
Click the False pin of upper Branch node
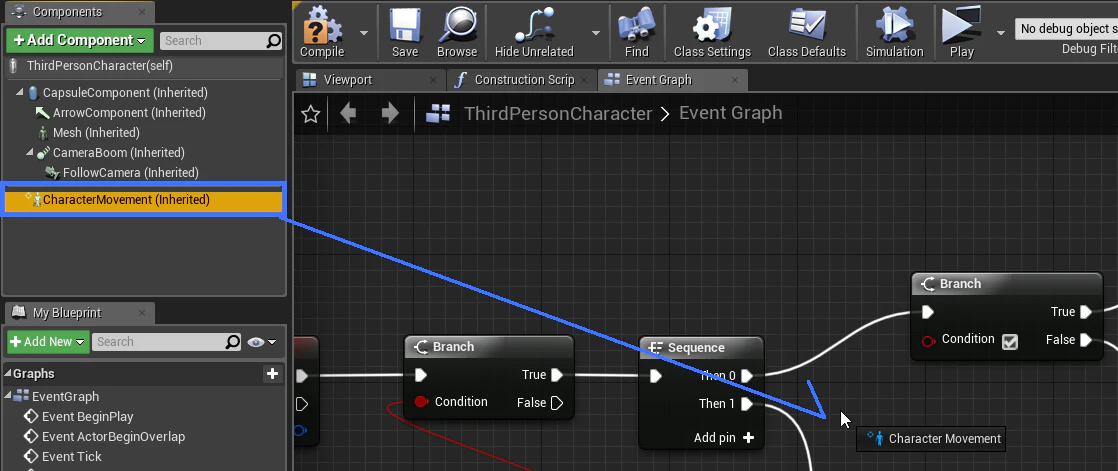click(1085, 340)
